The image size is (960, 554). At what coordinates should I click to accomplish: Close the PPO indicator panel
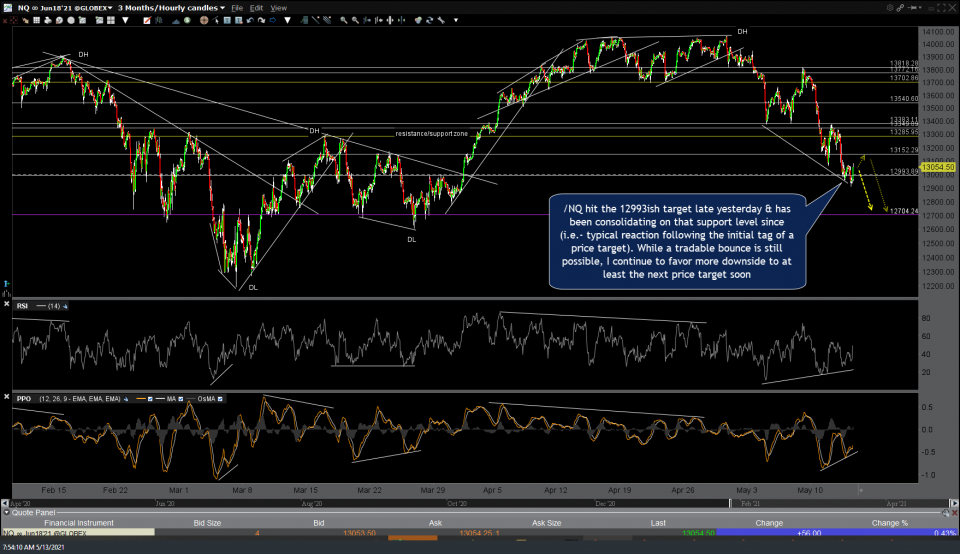click(7, 397)
